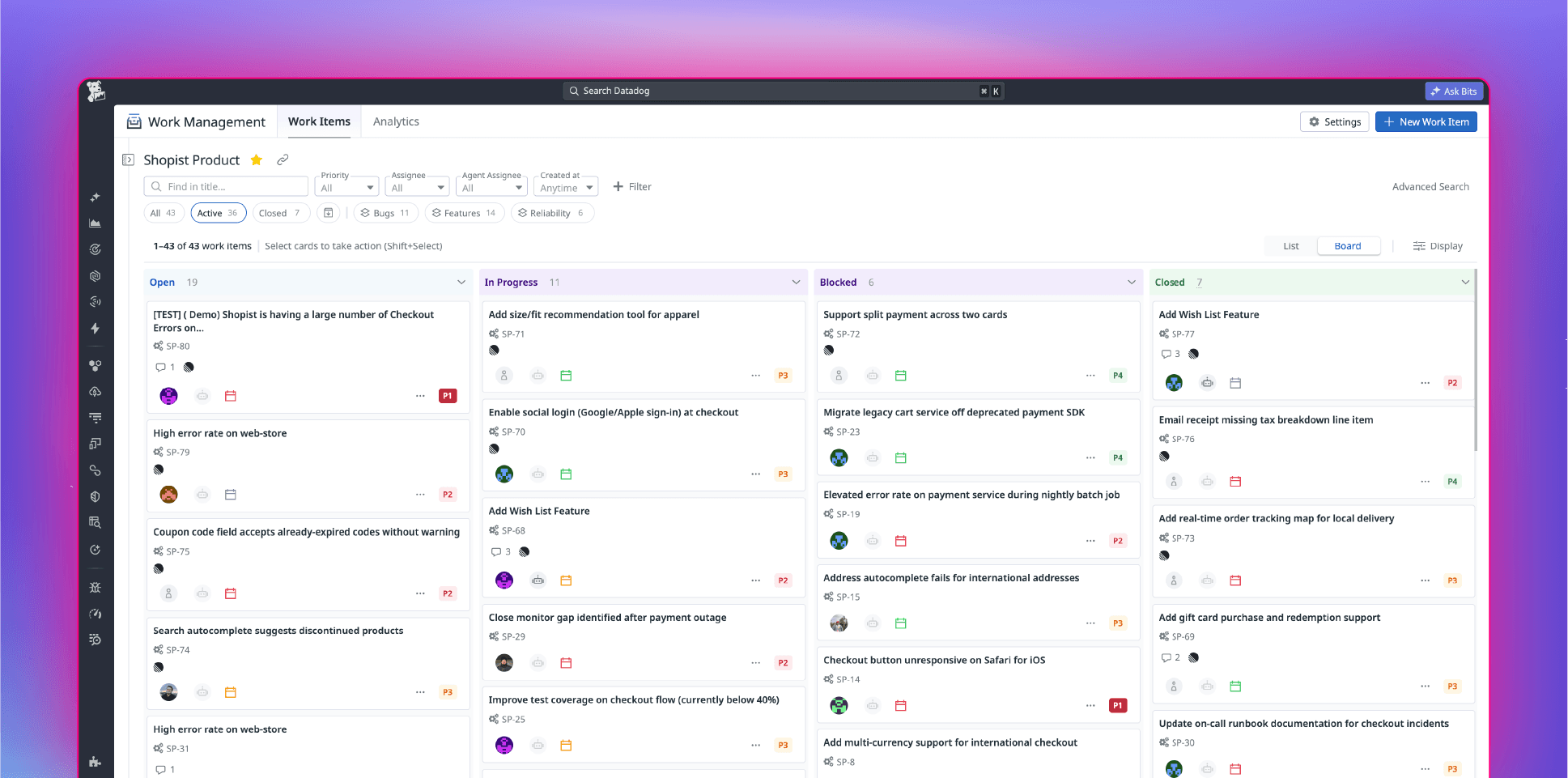Open the Priority filter dropdown
Image resolution: width=1568 pixels, height=778 pixels.
(x=346, y=187)
